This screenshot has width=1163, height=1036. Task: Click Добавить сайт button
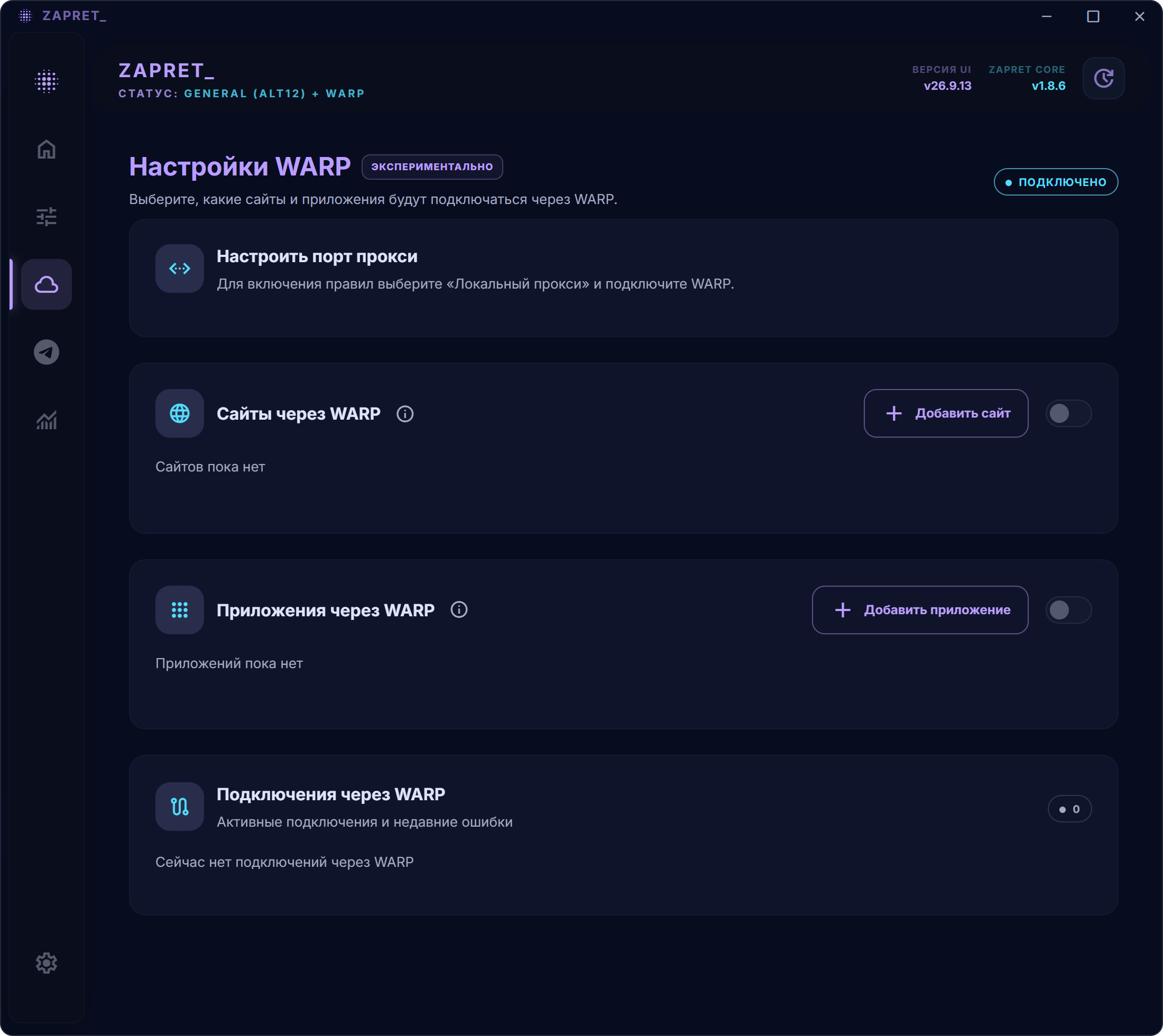tap(945, 413)
